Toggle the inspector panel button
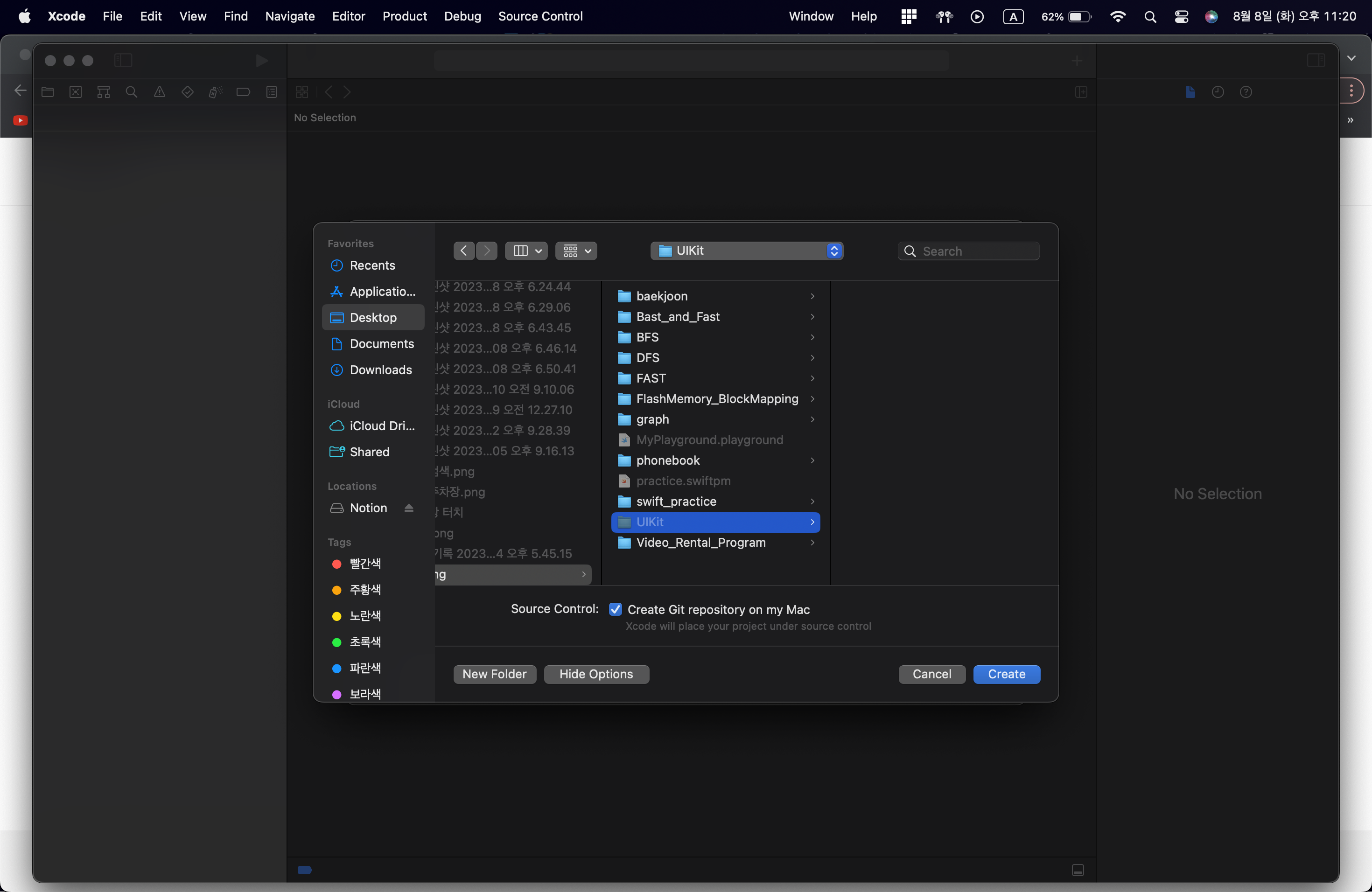The height and width of the screenshot is (892, 1372). (x=1316, y=61)
